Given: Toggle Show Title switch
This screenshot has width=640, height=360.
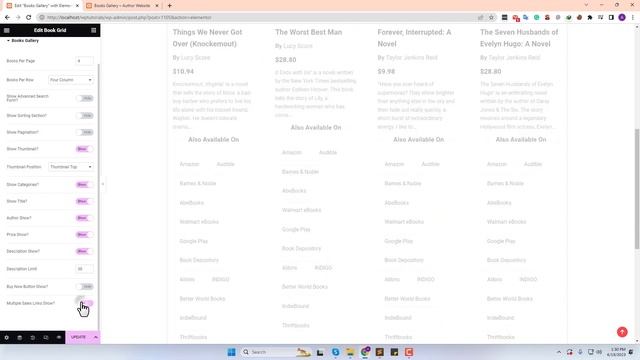Looking at the screenshot, I should pyautogui.click(x=85, y=201).
